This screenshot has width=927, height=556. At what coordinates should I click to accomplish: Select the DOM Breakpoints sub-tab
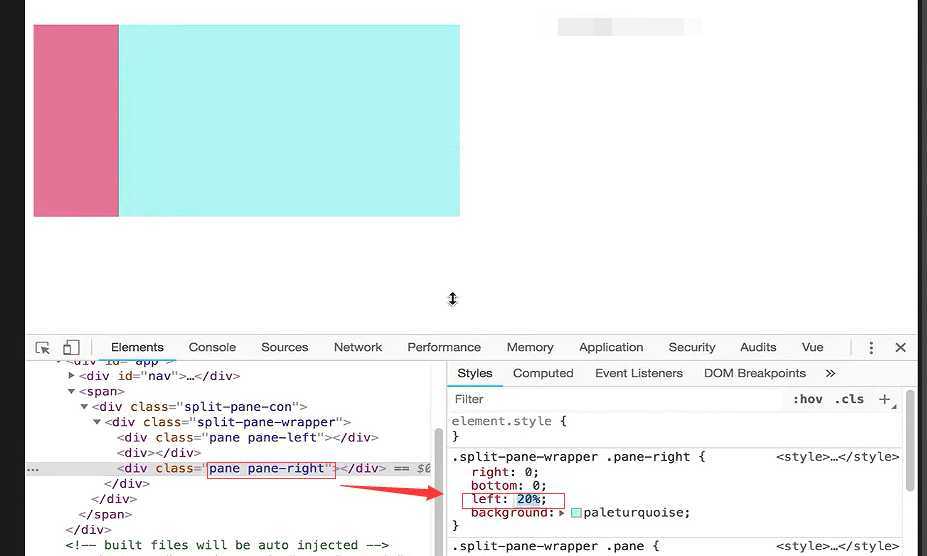754,373
